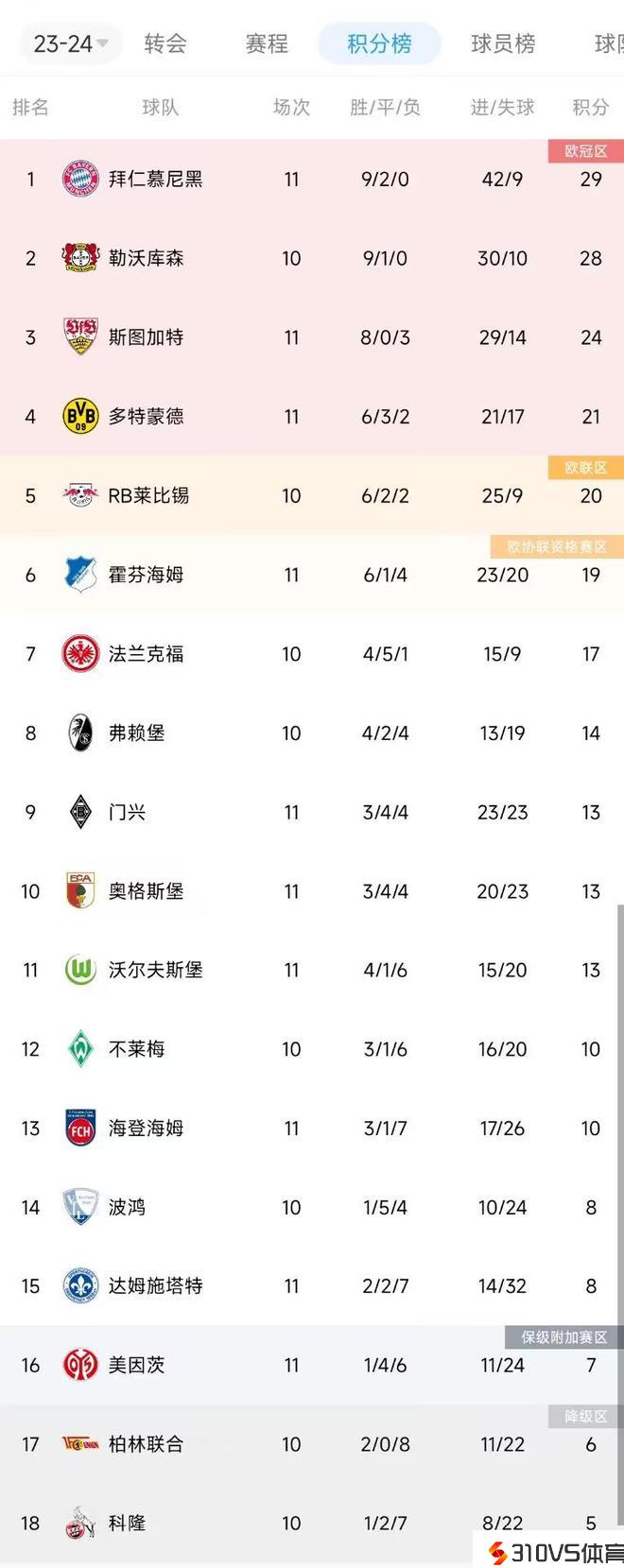Click the 积分 points column header
The image size is (624, 1568).
(x=590, y=108)
